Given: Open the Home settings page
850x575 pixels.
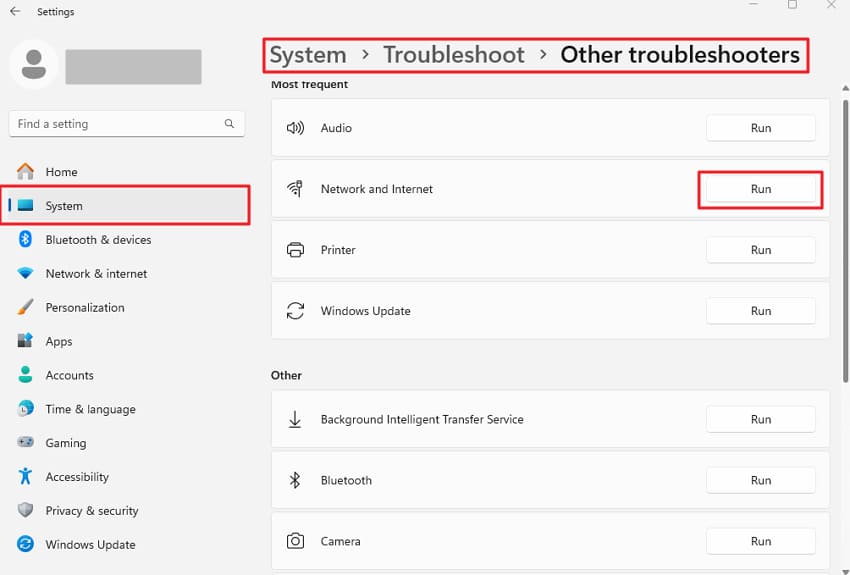Looking at the screenshot, I should pos(126,172).
